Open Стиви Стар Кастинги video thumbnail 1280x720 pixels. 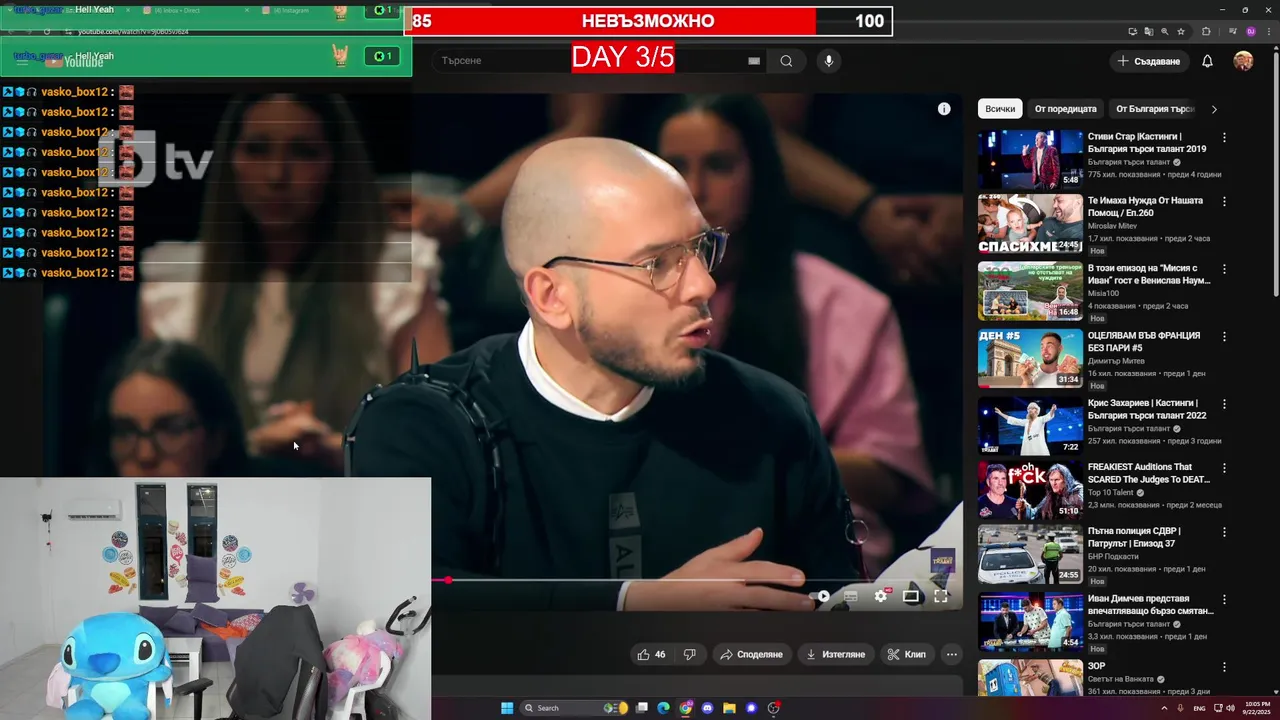click(1030, 159)
